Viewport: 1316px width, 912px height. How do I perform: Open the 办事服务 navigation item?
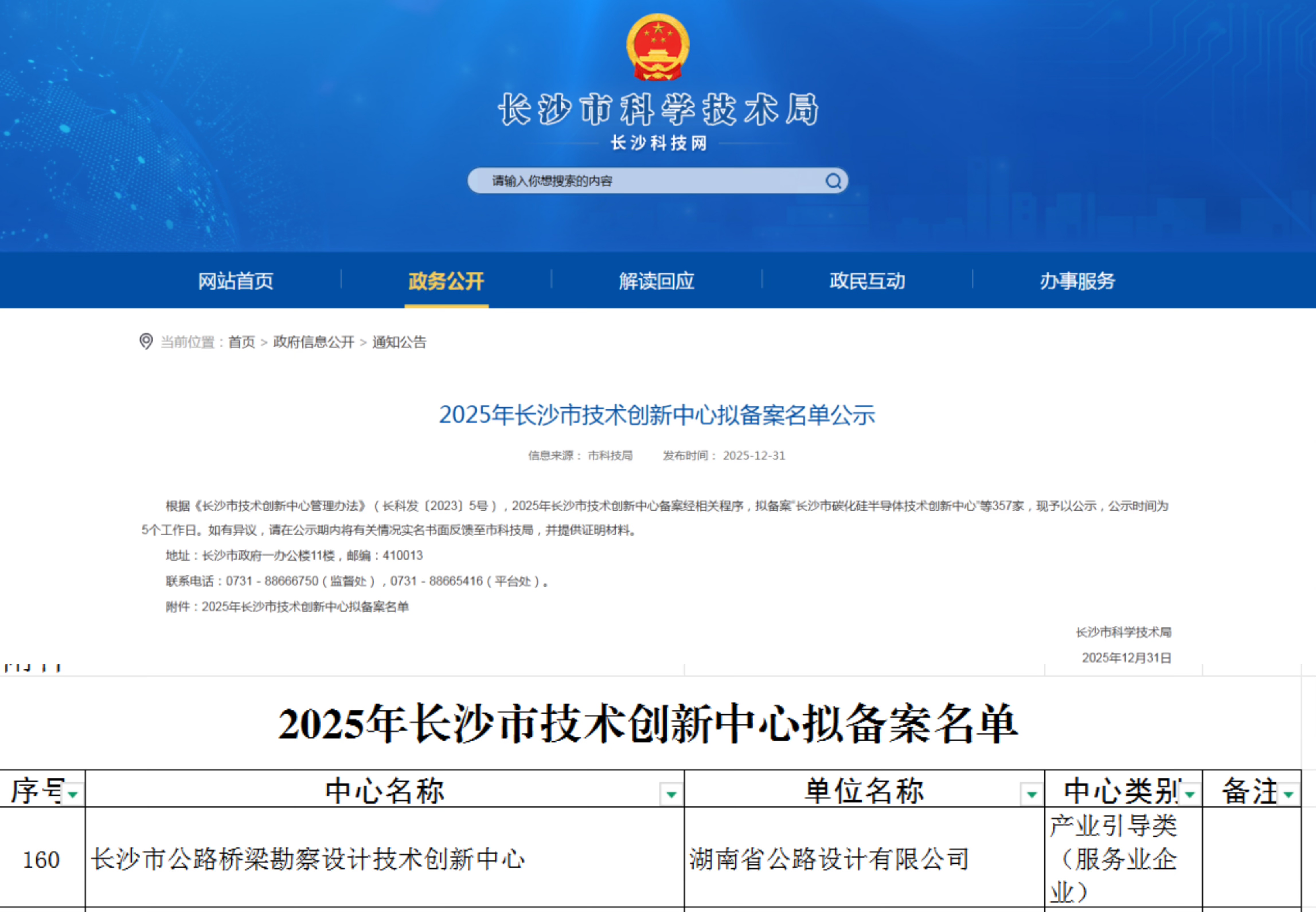[1077, 281]
